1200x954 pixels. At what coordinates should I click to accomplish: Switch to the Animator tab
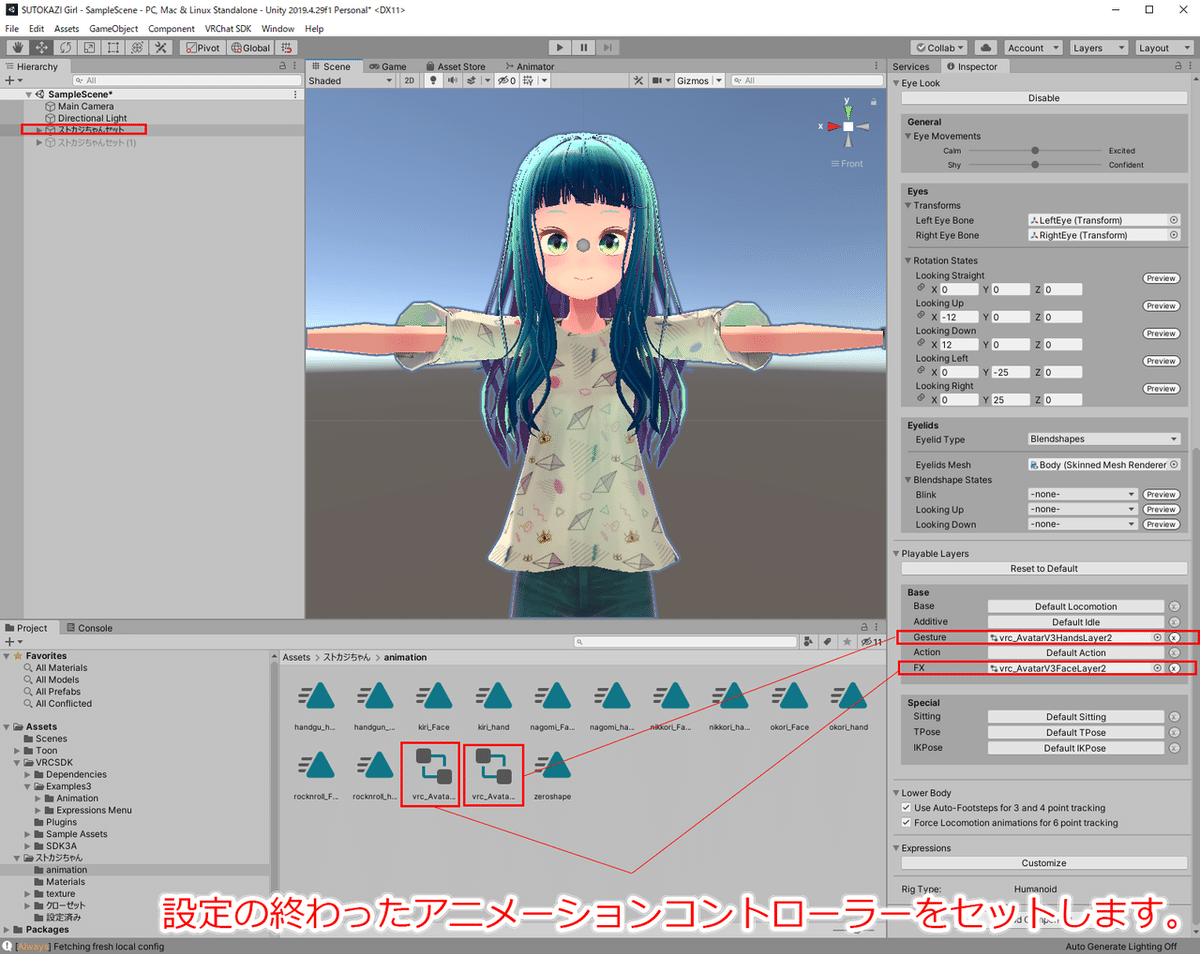pyautogui.click(x=528, y=66)
